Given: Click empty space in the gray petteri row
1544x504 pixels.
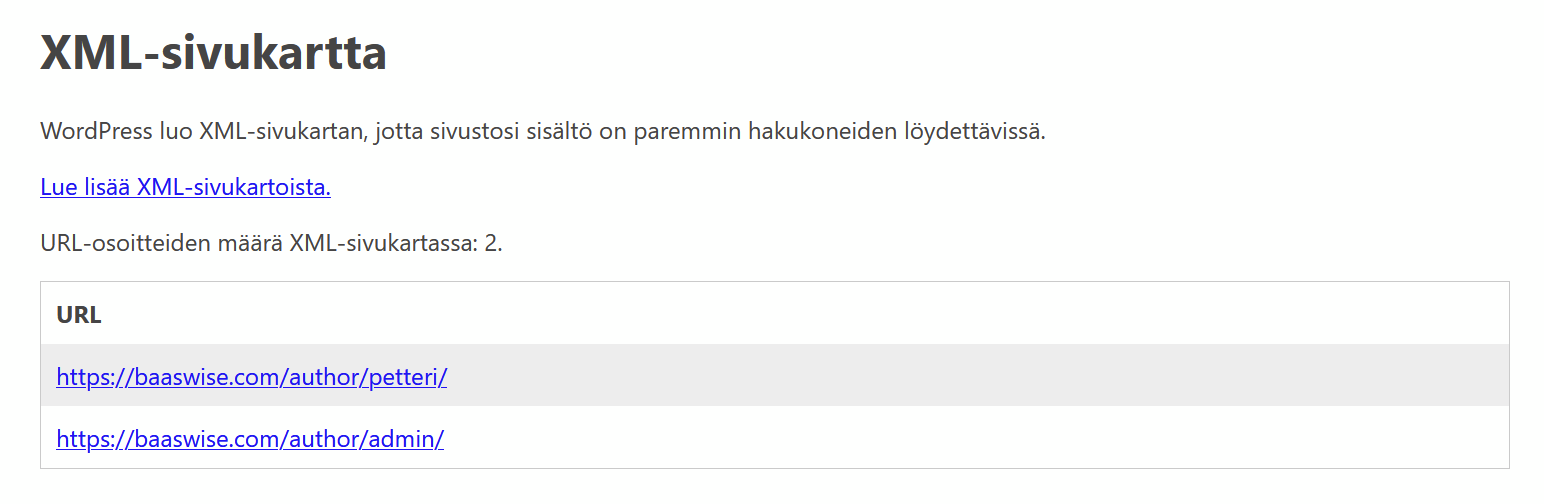Looking at the screenshot, I should coord(950,377).
